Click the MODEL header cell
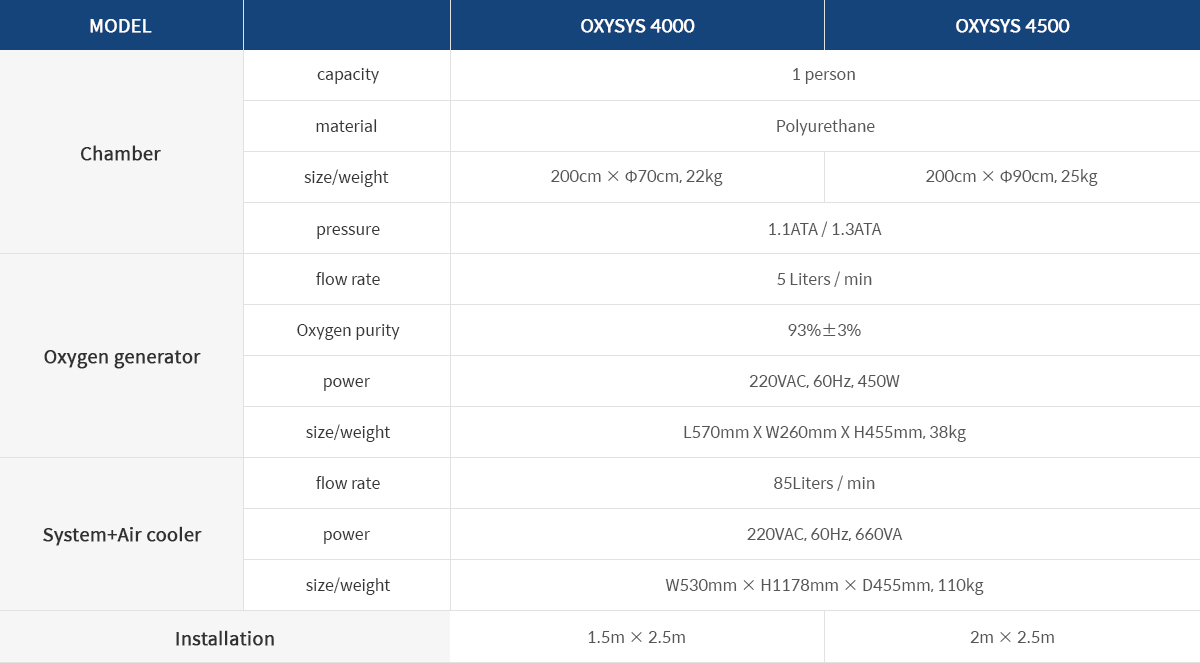The image size is (1200, 663). point(121,25)
